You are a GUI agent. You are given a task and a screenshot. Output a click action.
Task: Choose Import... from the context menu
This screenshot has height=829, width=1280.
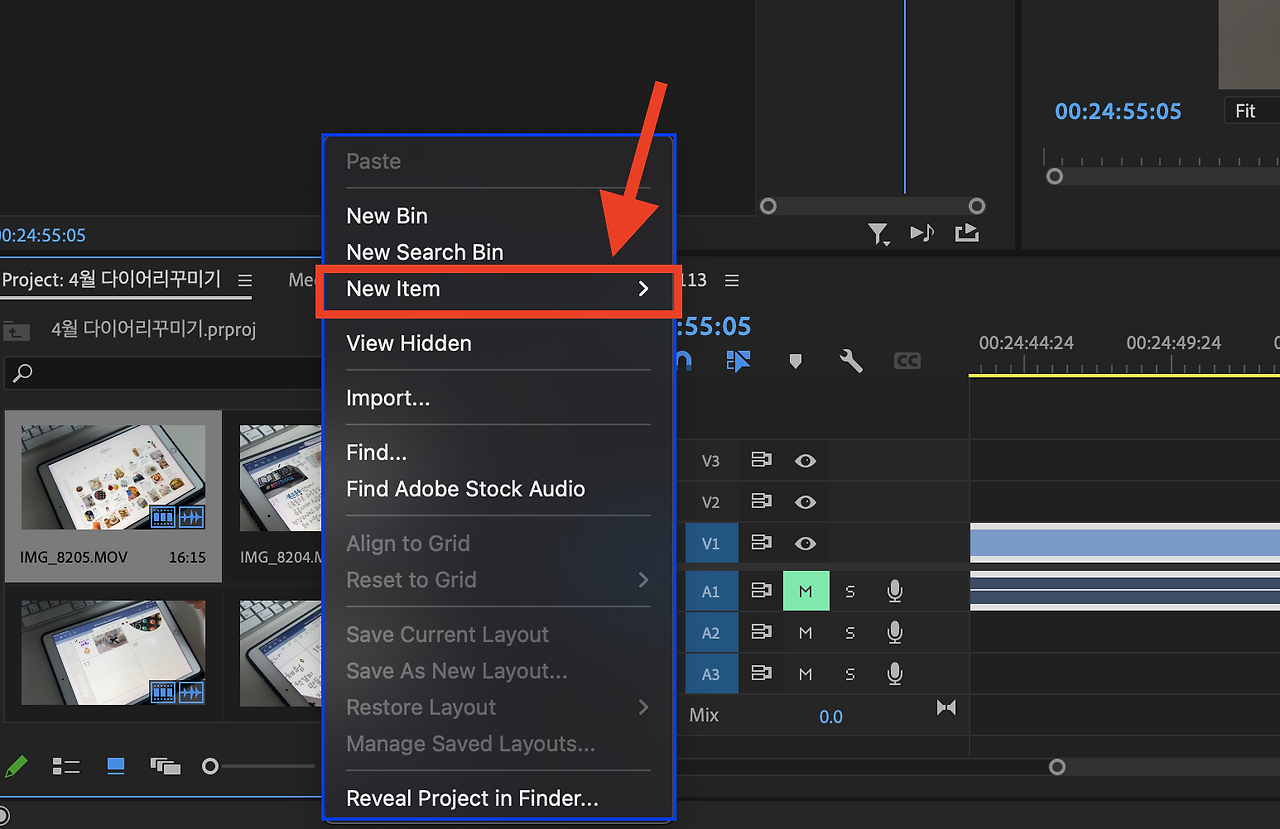click(x=388, y=398)
